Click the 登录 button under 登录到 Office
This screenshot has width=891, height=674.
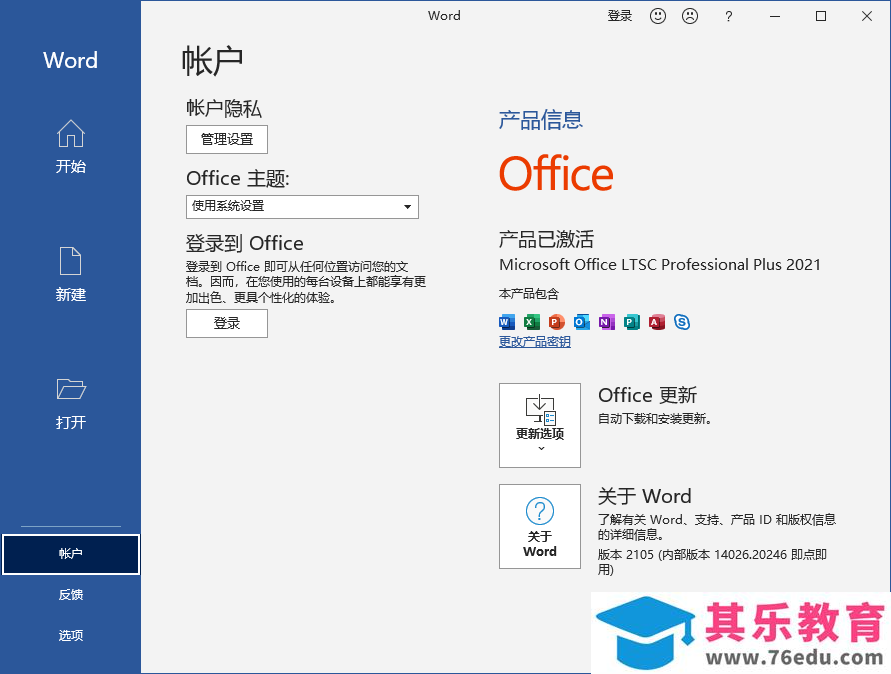(x=227, y=323)
